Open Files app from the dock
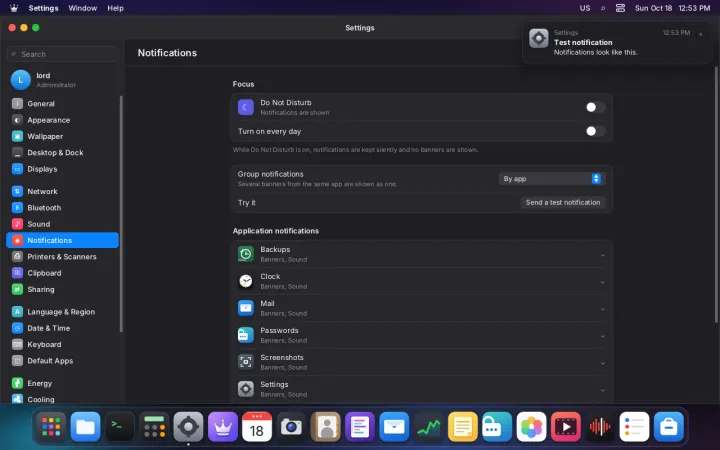720x450 pixels. (85, 427)
